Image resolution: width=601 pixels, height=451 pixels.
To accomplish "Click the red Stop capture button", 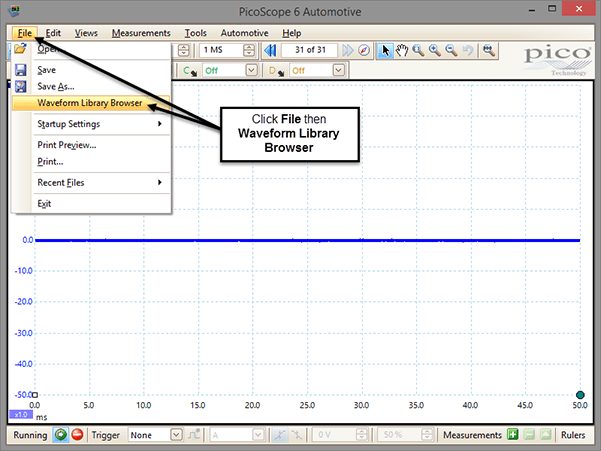I will pyautogui.click(x=77, y=435).
